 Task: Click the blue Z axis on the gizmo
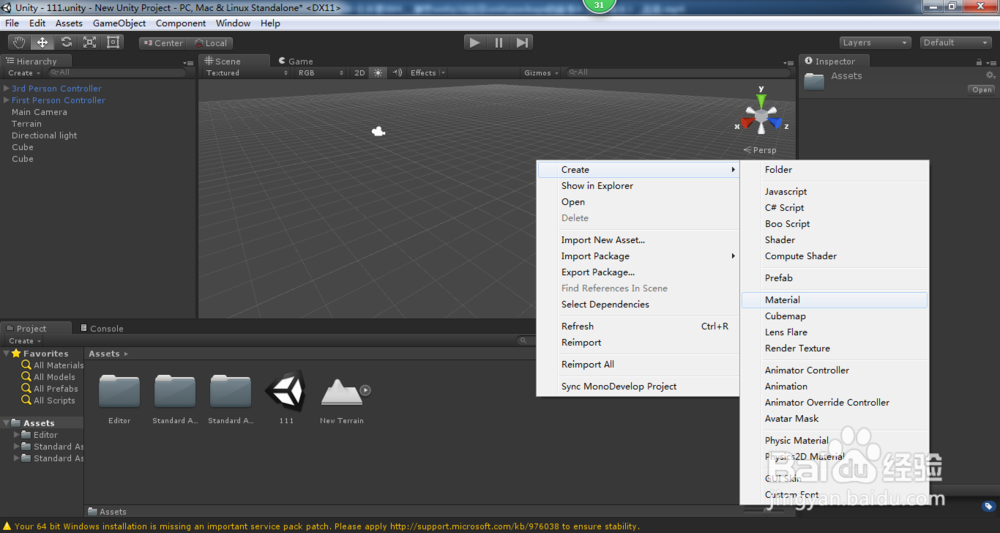pyautogui.click(x=776, y=122)
